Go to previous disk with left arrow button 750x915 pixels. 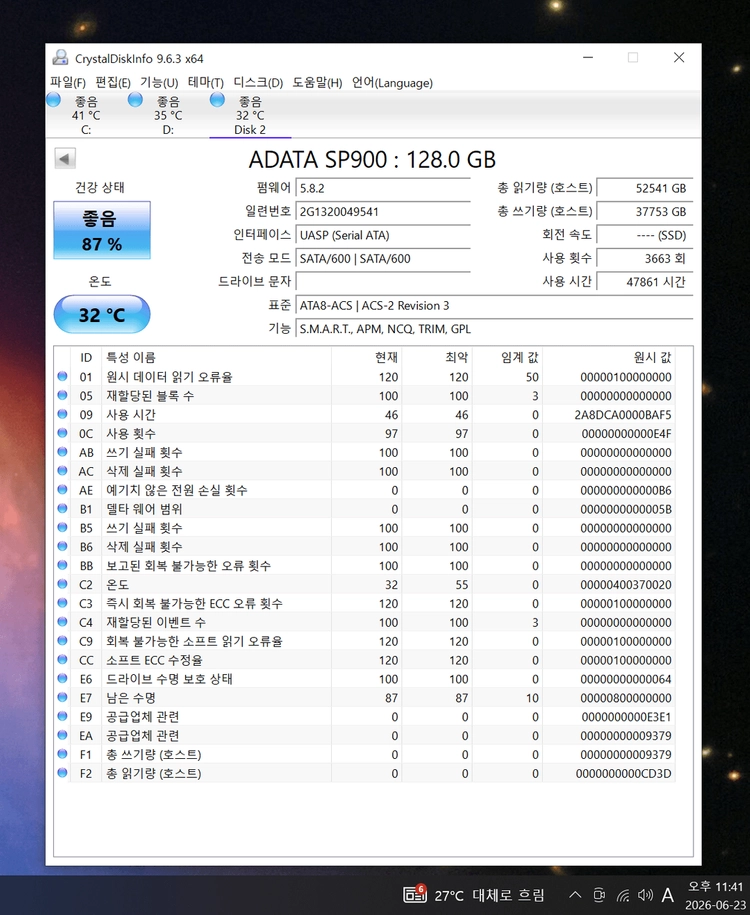(x=65, y=158)
